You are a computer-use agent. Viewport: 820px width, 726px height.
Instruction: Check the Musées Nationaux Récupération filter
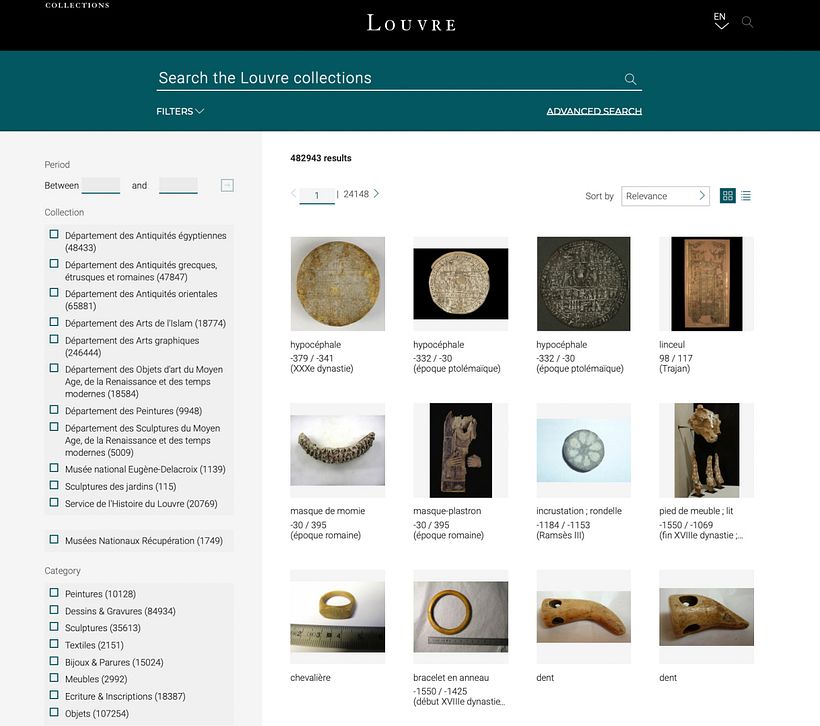click(53, 539)
